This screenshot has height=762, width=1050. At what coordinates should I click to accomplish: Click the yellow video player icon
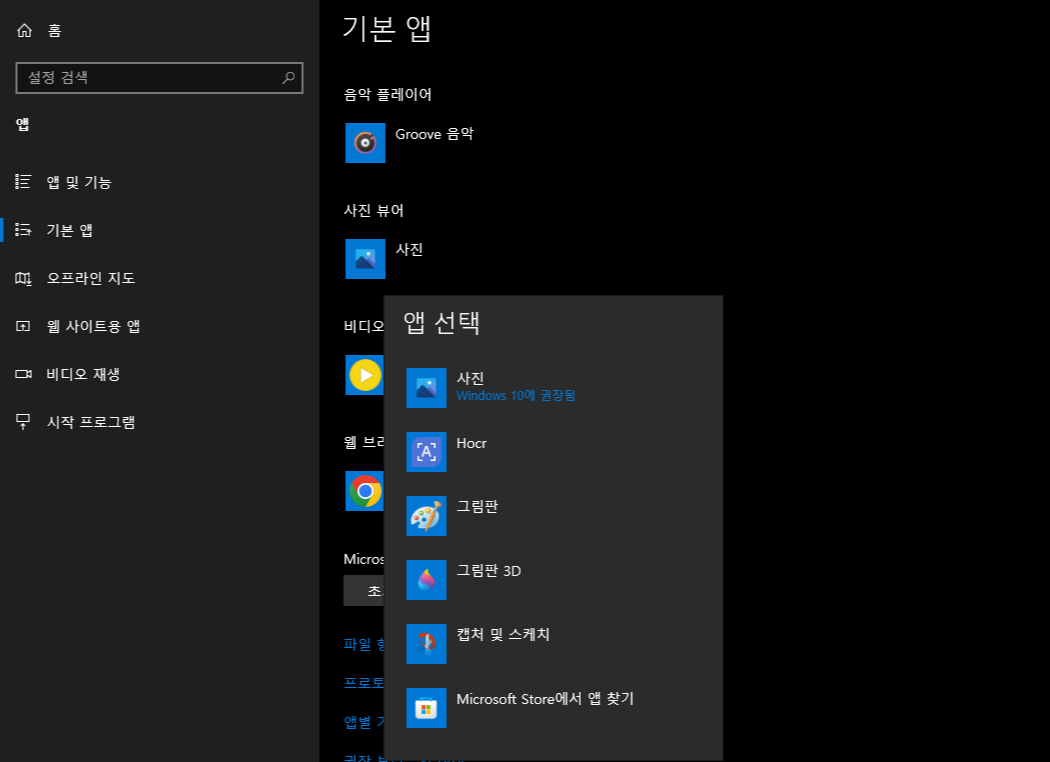tap(364, 375)
